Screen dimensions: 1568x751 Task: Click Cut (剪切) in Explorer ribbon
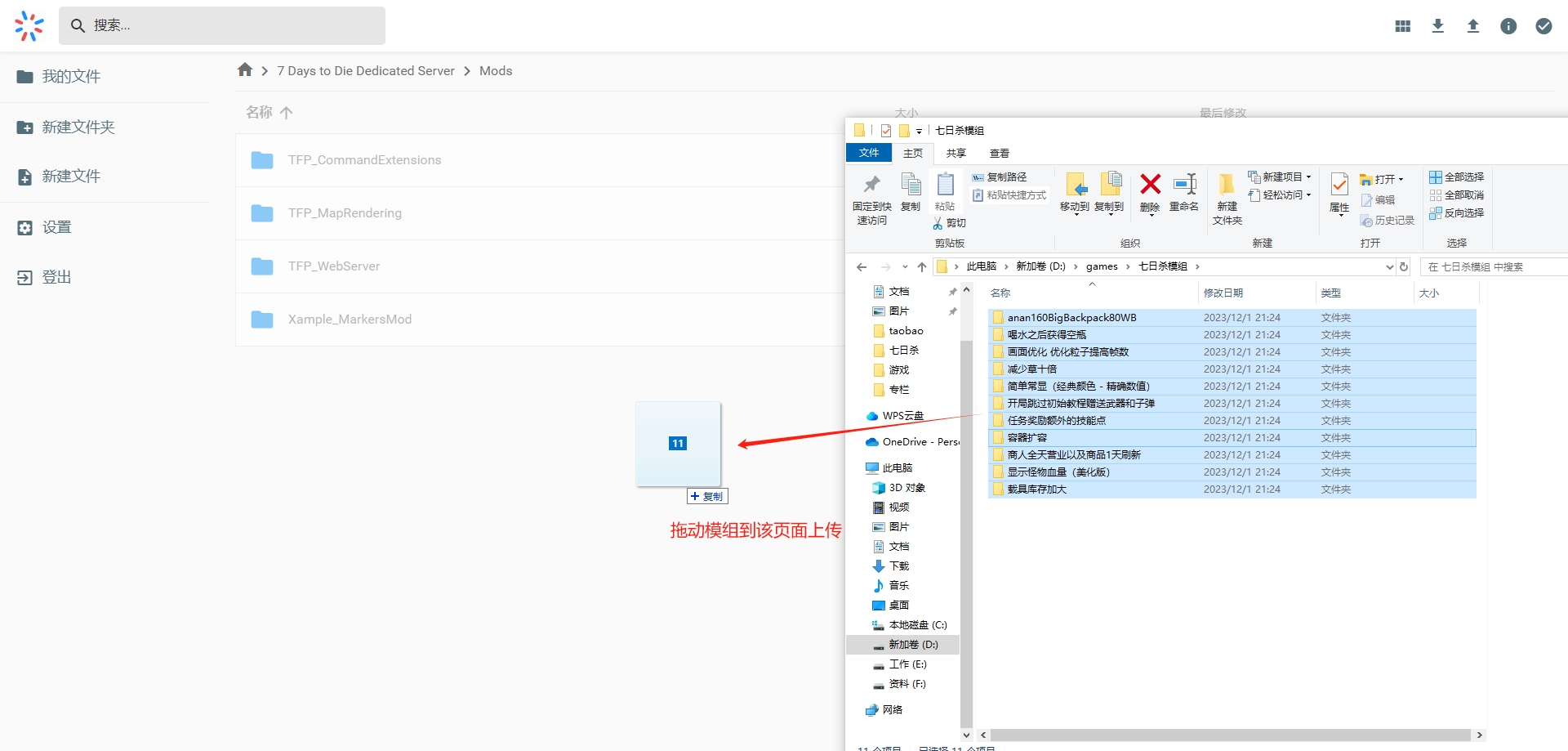950,223
